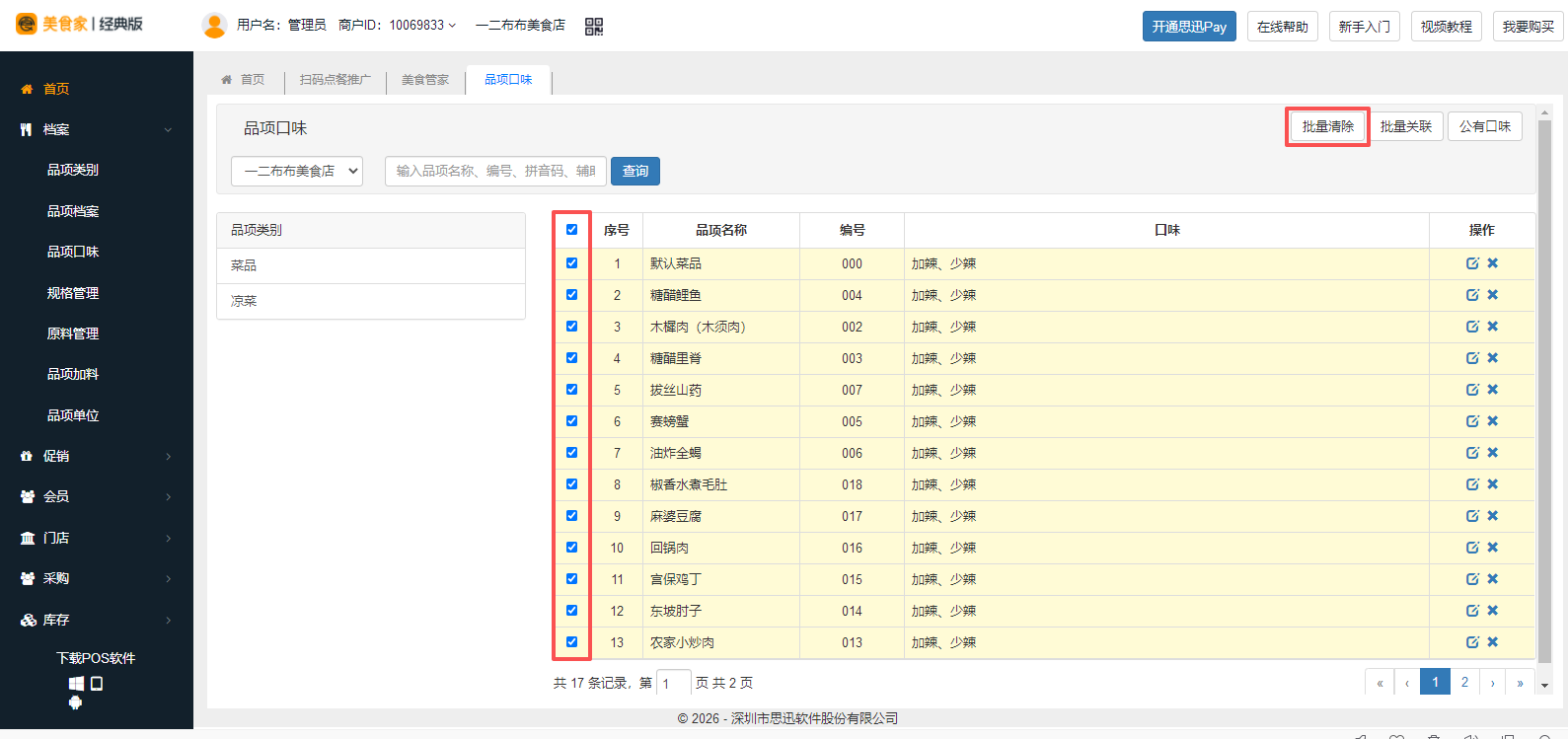Edit flavor for 东坡肘子 row

click(x=1472, y=611)
